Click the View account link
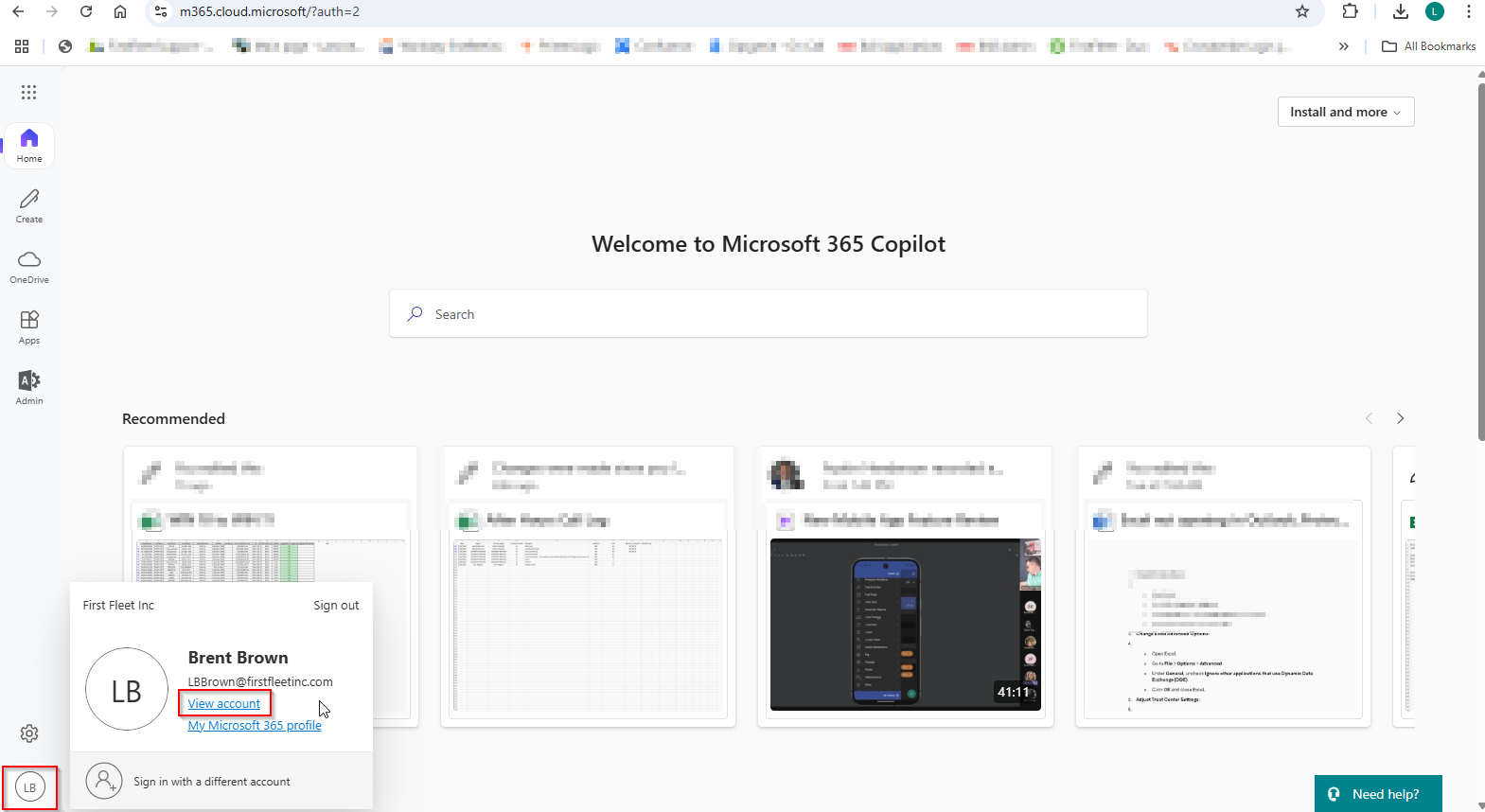 [224, 703]
